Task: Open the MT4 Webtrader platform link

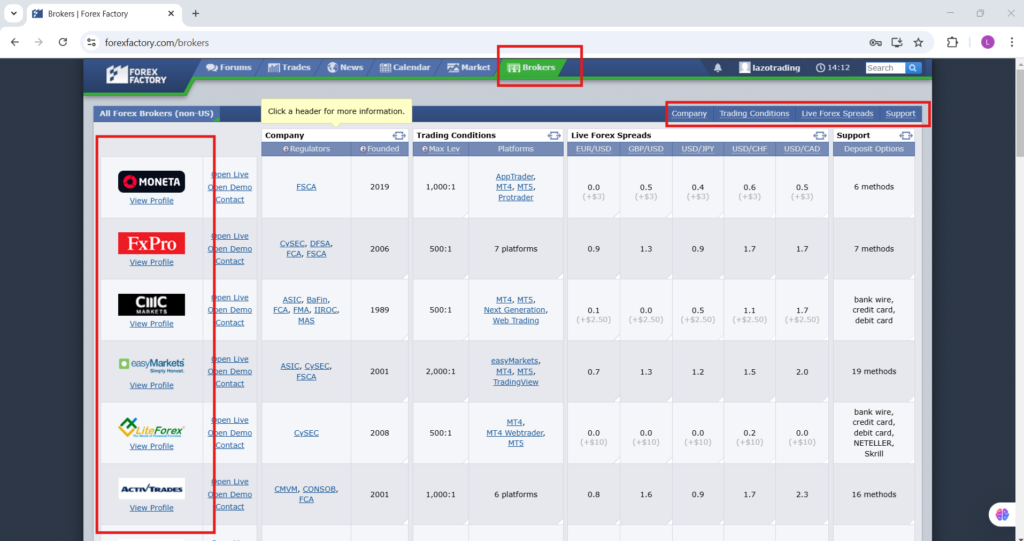Action: click(x=515, y=433)
